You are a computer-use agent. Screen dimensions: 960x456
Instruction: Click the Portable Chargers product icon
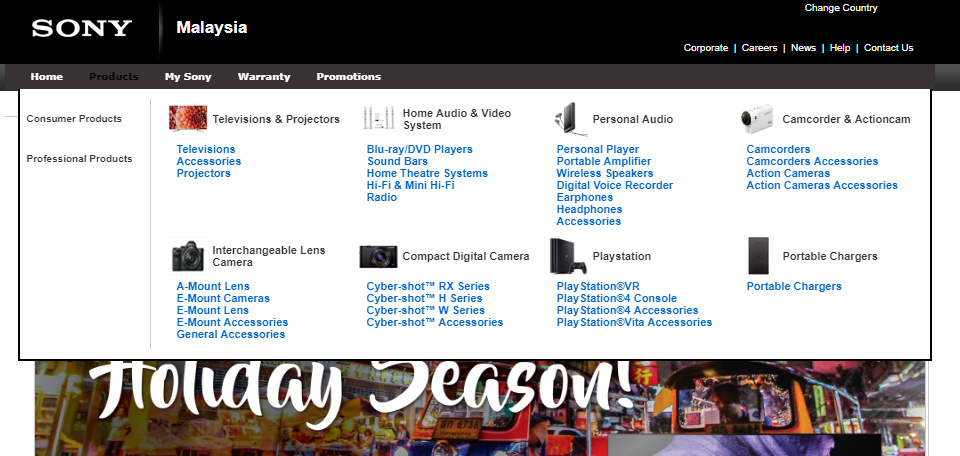(759, 256)
